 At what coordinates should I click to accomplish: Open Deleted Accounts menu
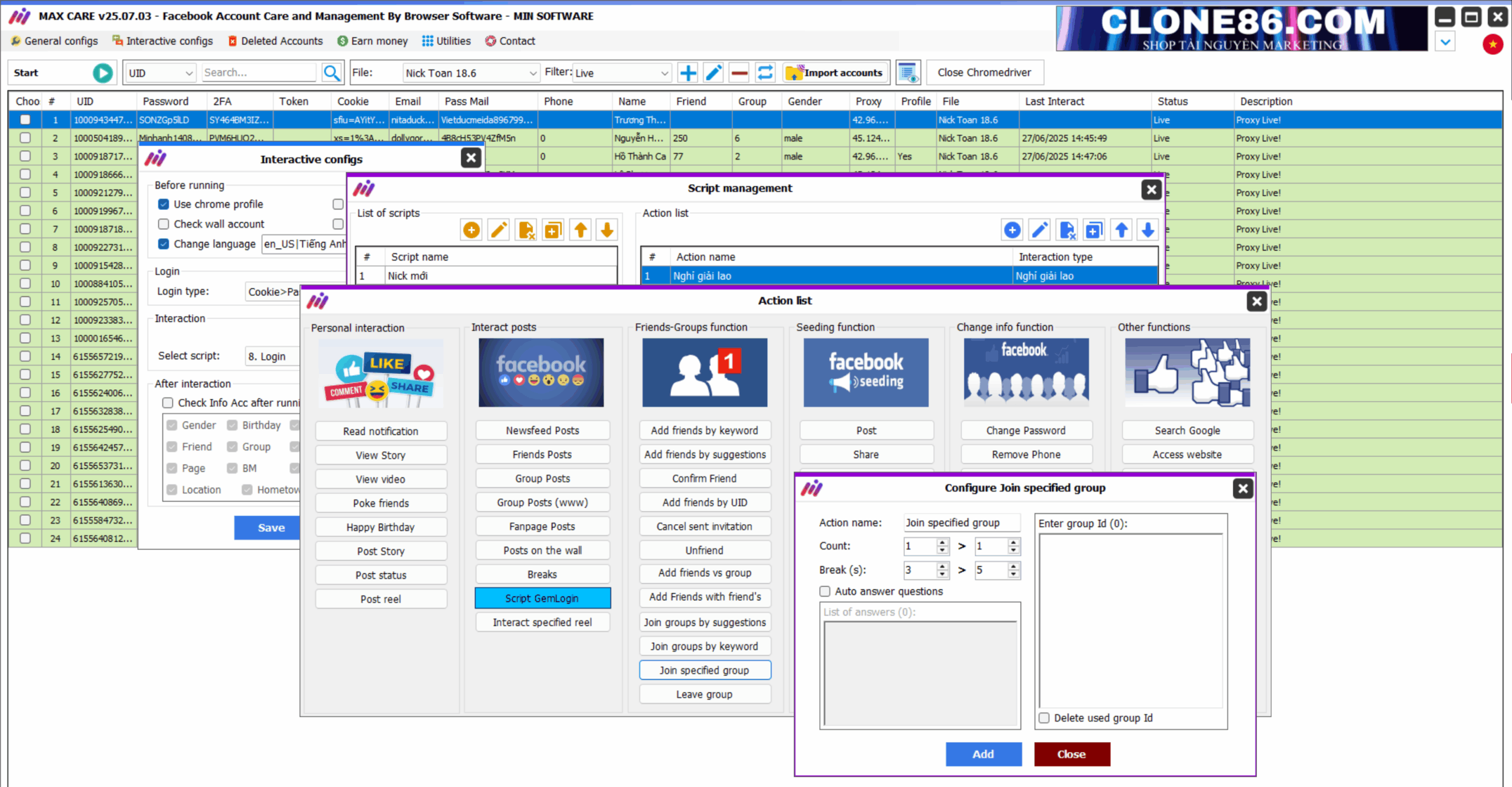275,41
